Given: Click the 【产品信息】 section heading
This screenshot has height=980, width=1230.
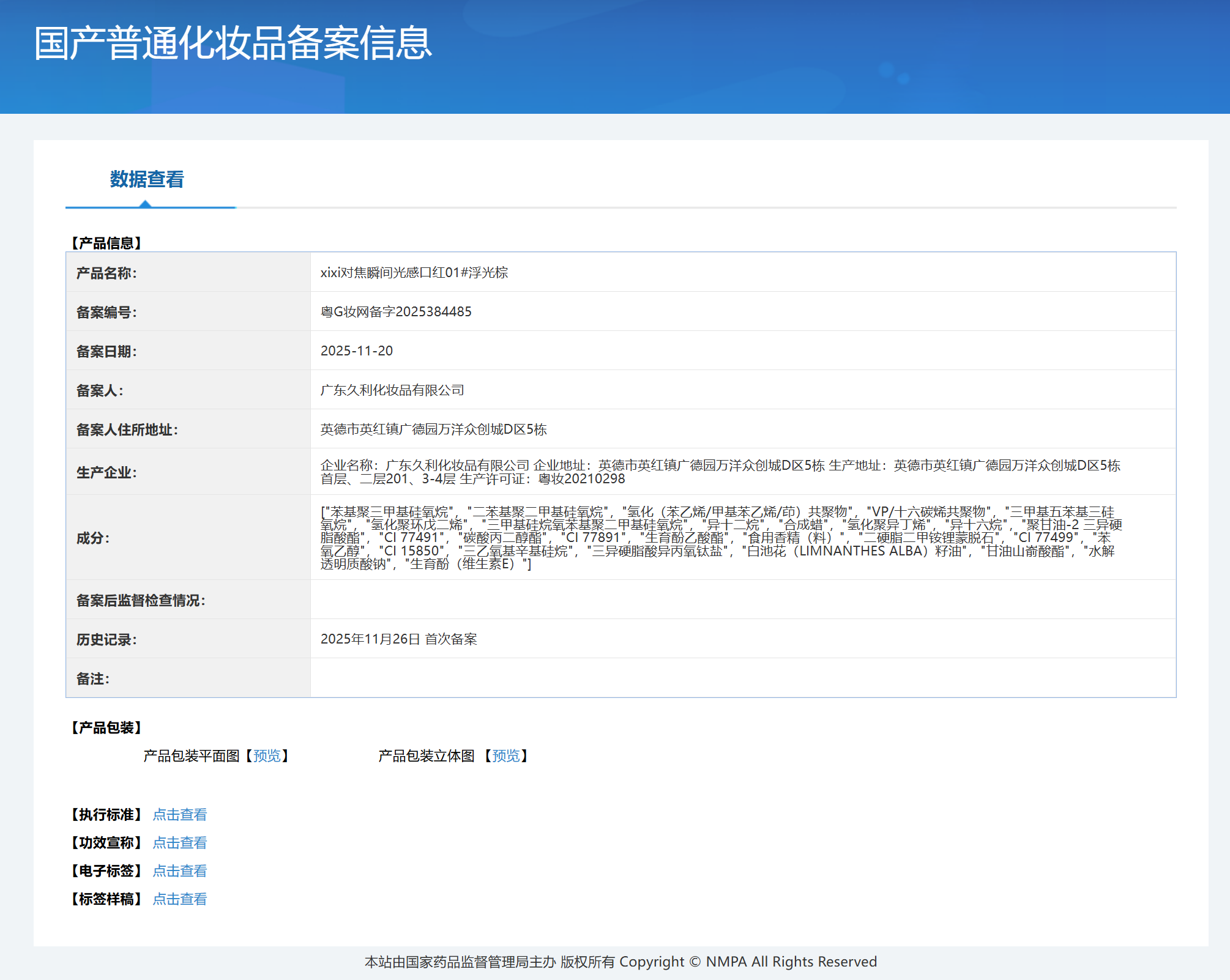Looking at the screenshot, I should 106,243.
